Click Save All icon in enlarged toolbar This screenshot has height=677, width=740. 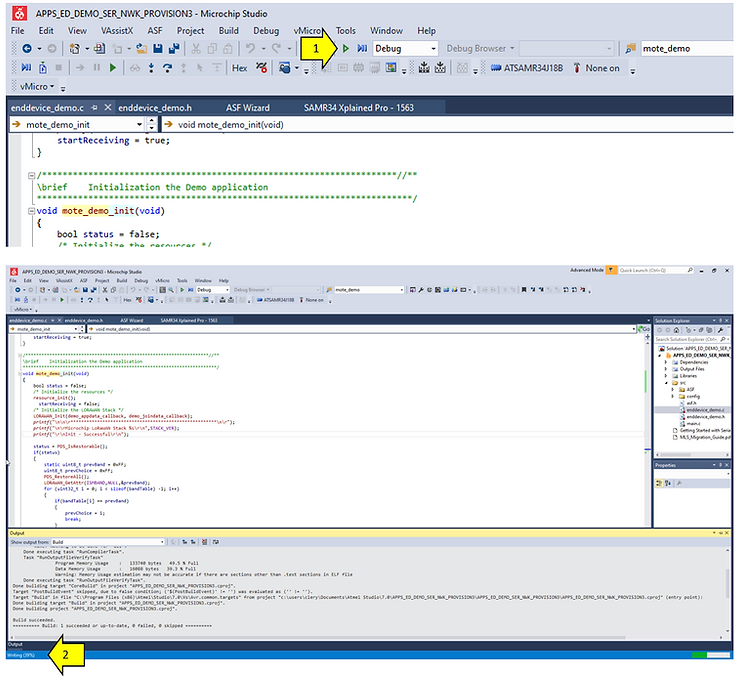174,48
